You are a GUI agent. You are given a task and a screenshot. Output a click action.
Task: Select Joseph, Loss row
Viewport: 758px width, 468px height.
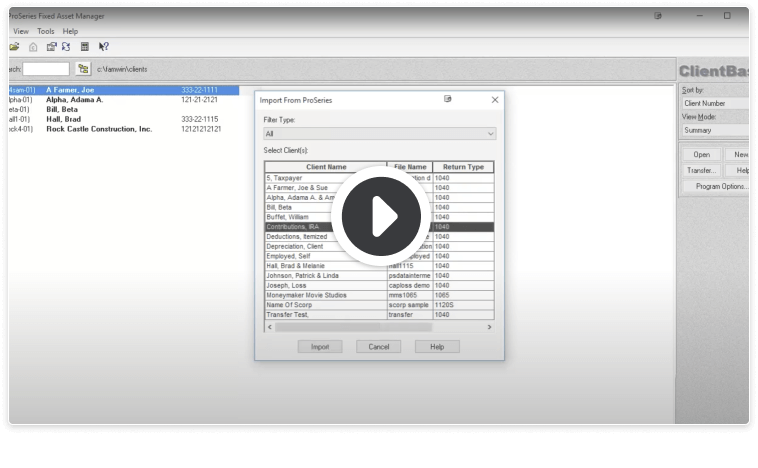pyautogui.click(x=379, y=285)
